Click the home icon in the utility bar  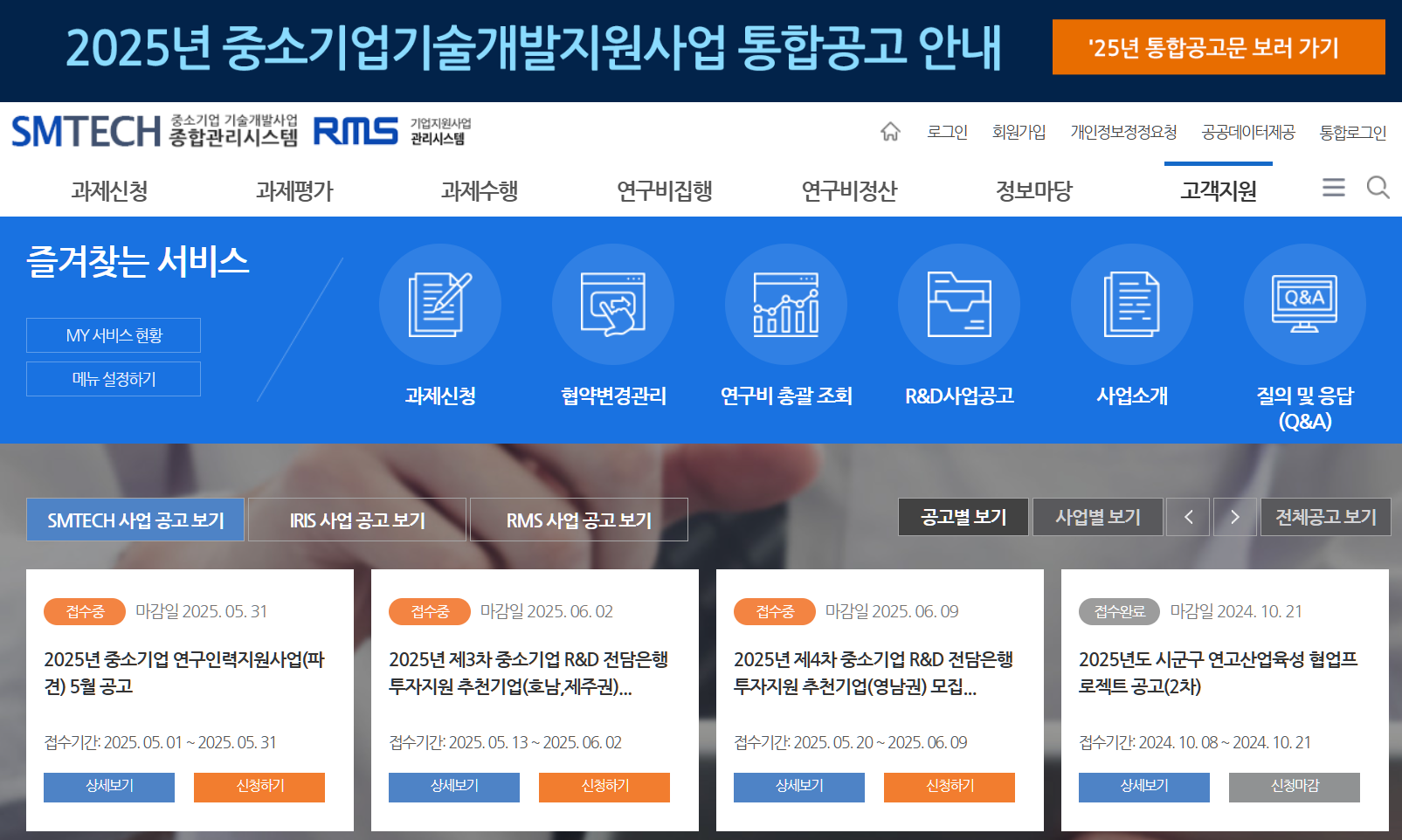[891, 132]
